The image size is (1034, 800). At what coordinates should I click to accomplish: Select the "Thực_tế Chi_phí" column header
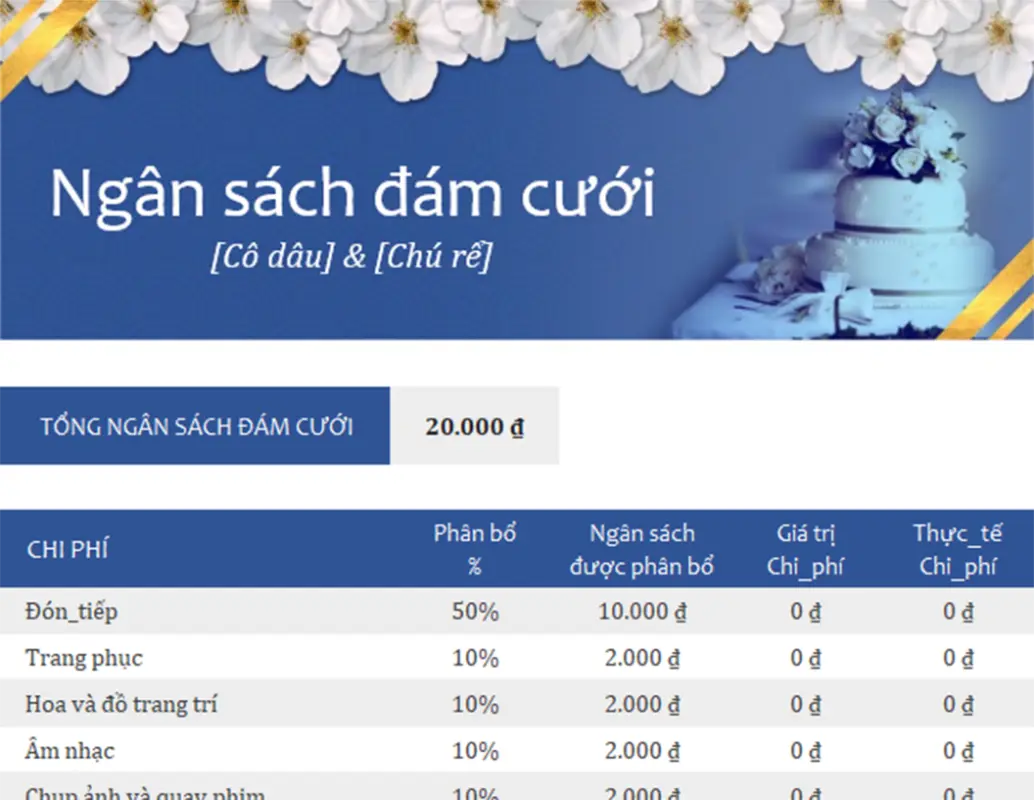click(958, 549)
